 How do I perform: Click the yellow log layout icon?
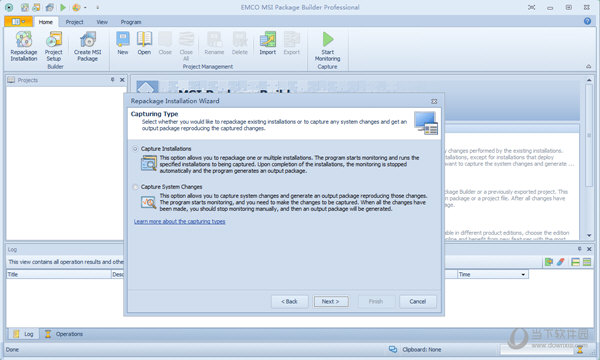(x=575, y=262)
